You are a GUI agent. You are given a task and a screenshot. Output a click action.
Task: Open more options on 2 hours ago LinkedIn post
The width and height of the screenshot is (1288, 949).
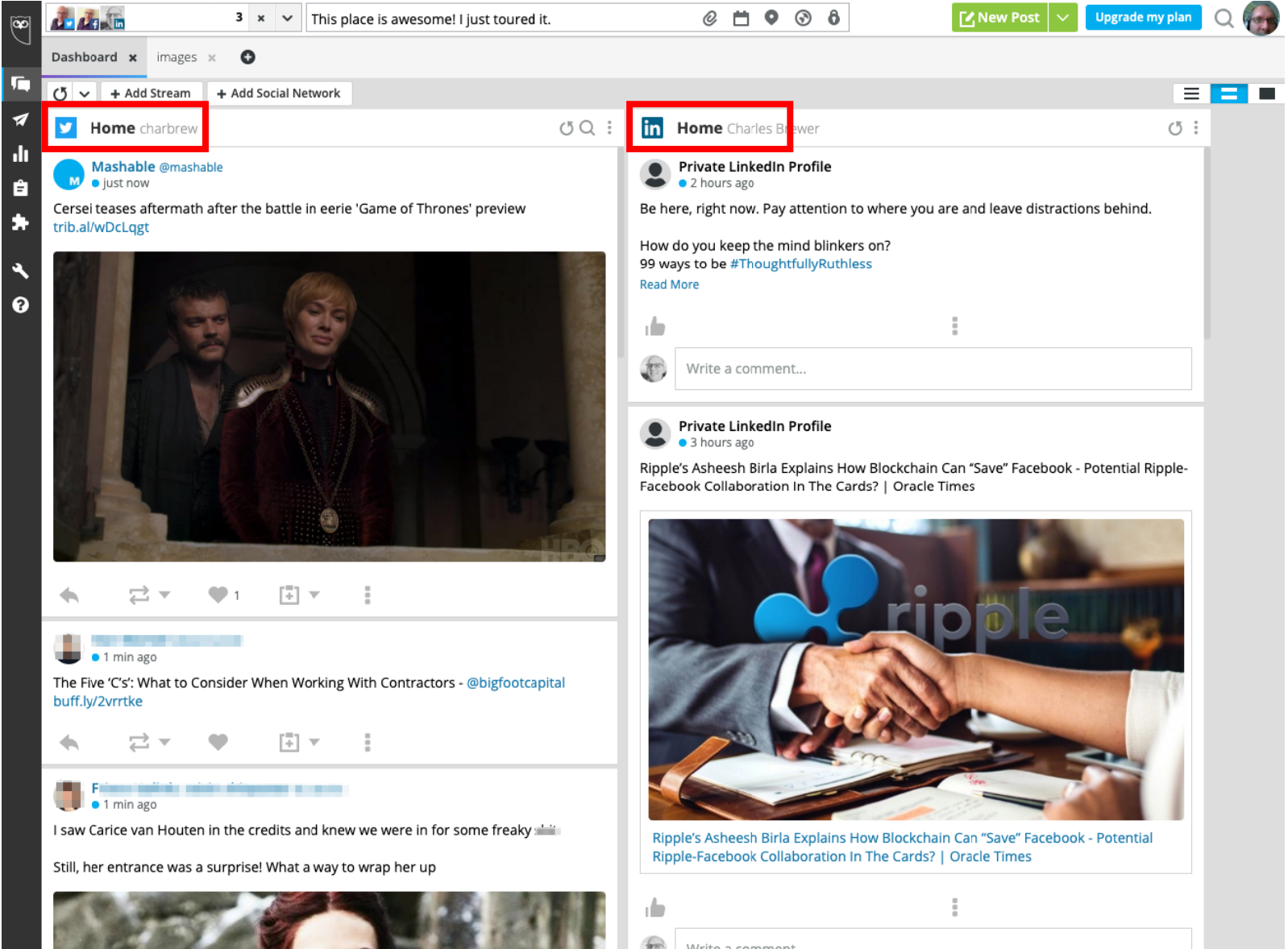click(955, 326)
